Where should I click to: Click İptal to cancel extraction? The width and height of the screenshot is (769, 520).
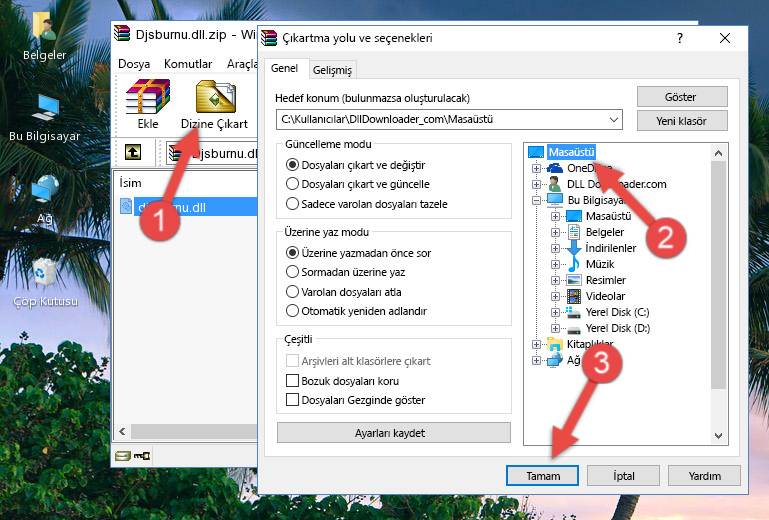623,476
